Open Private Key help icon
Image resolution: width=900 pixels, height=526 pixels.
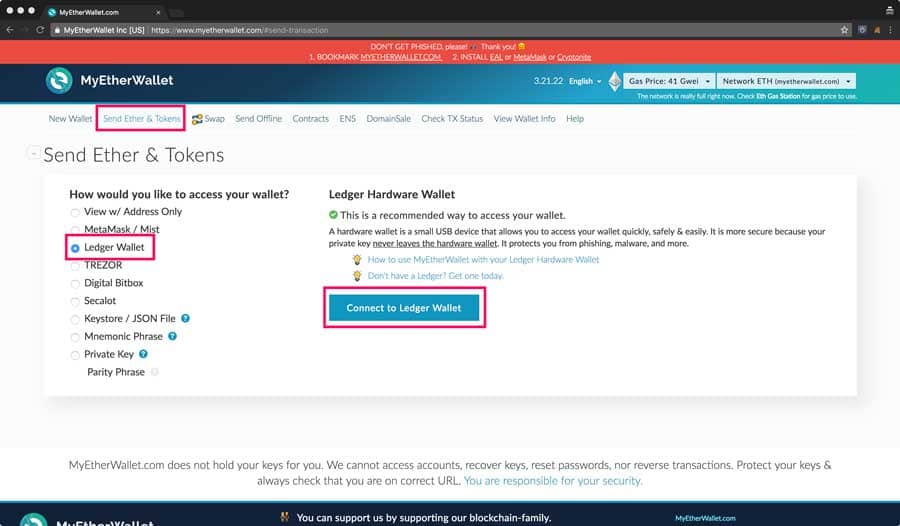click(143, 354)
